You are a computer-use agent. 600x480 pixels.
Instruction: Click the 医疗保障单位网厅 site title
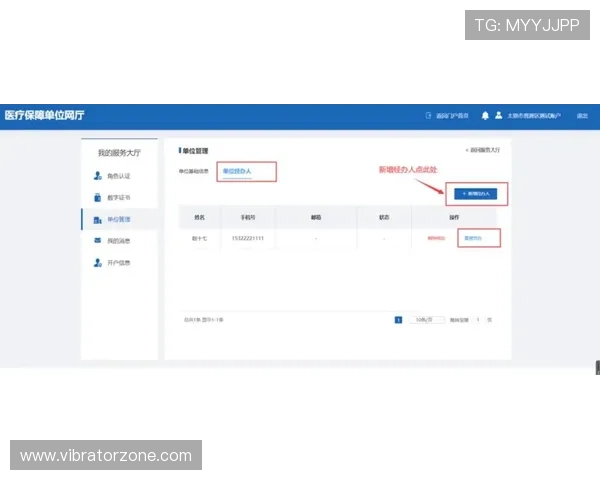(x=44, y=115)
